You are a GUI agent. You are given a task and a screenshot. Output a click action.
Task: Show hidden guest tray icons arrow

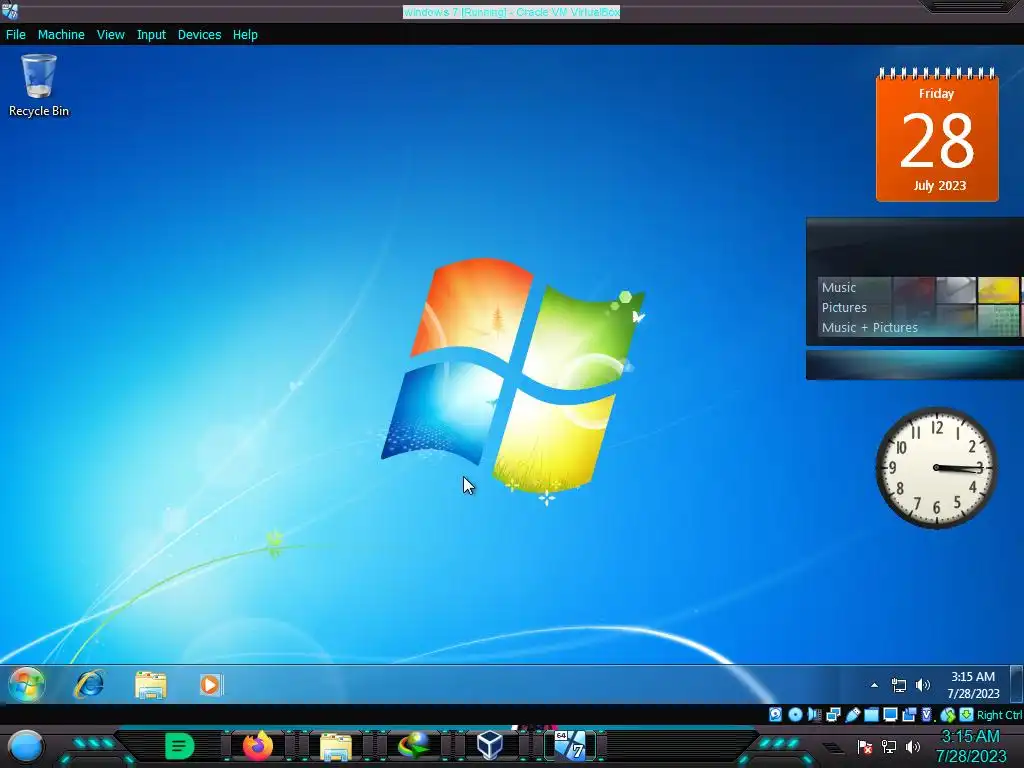tap(874, 685)
